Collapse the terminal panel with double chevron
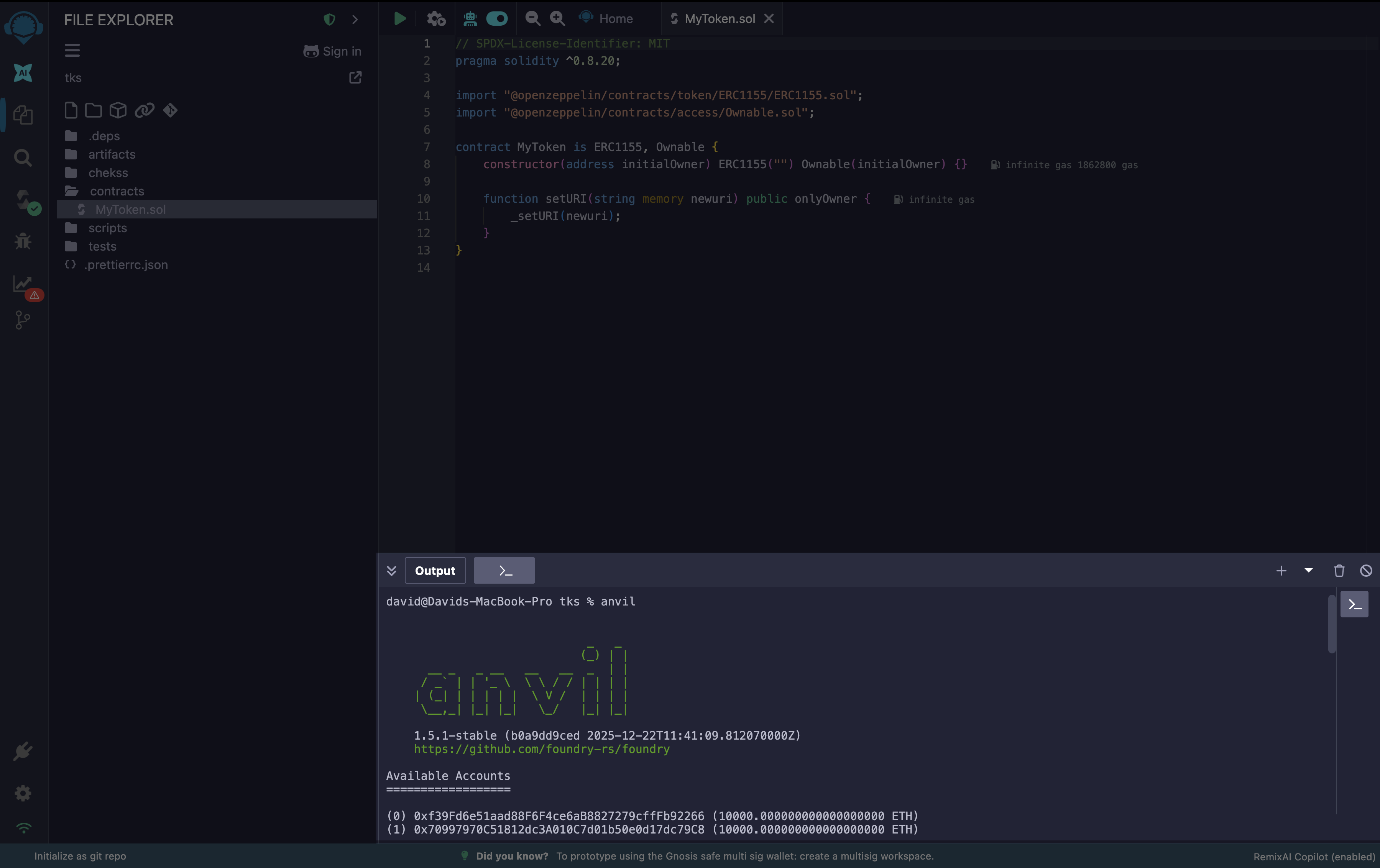 click(391, 571)
